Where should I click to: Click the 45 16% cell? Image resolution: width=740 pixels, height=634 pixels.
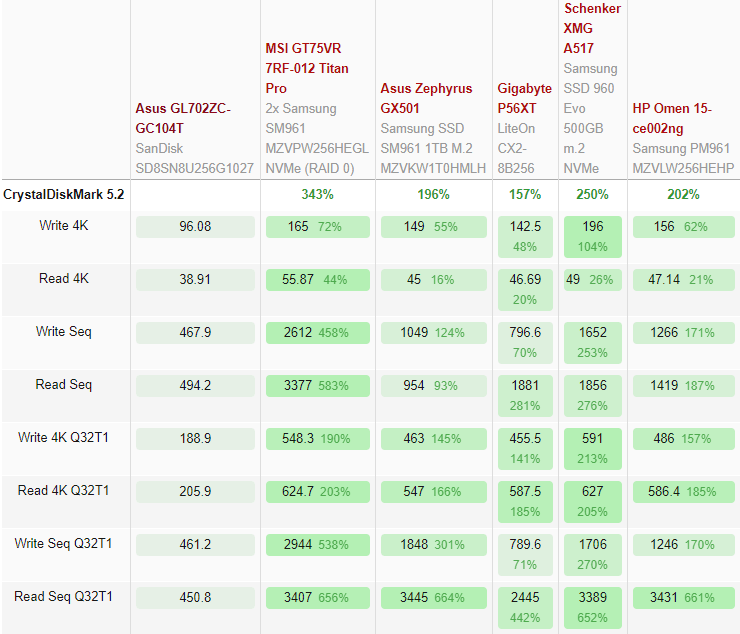pyautogui.click(x=434, y=279)
